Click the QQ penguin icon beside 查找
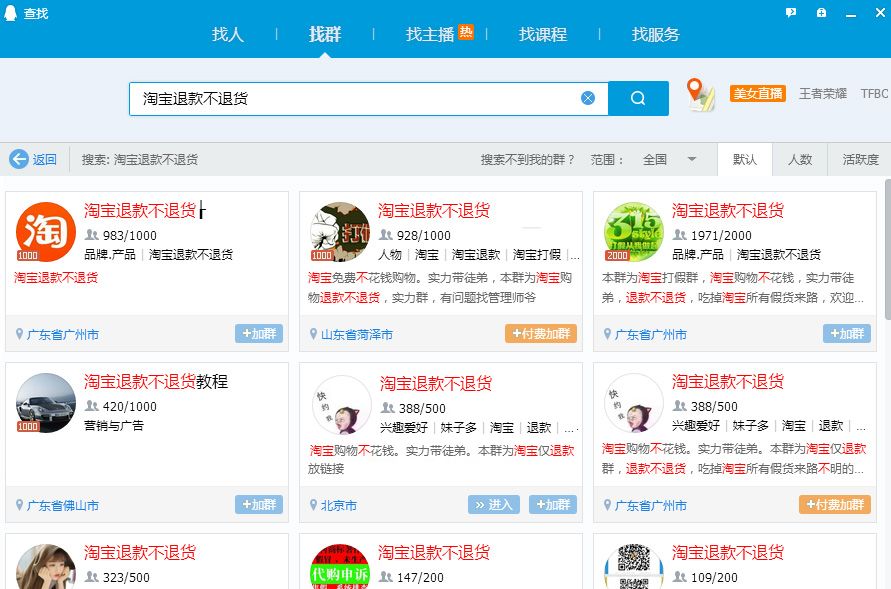Viewport: 891px width, 589px height. coord(10,13)
